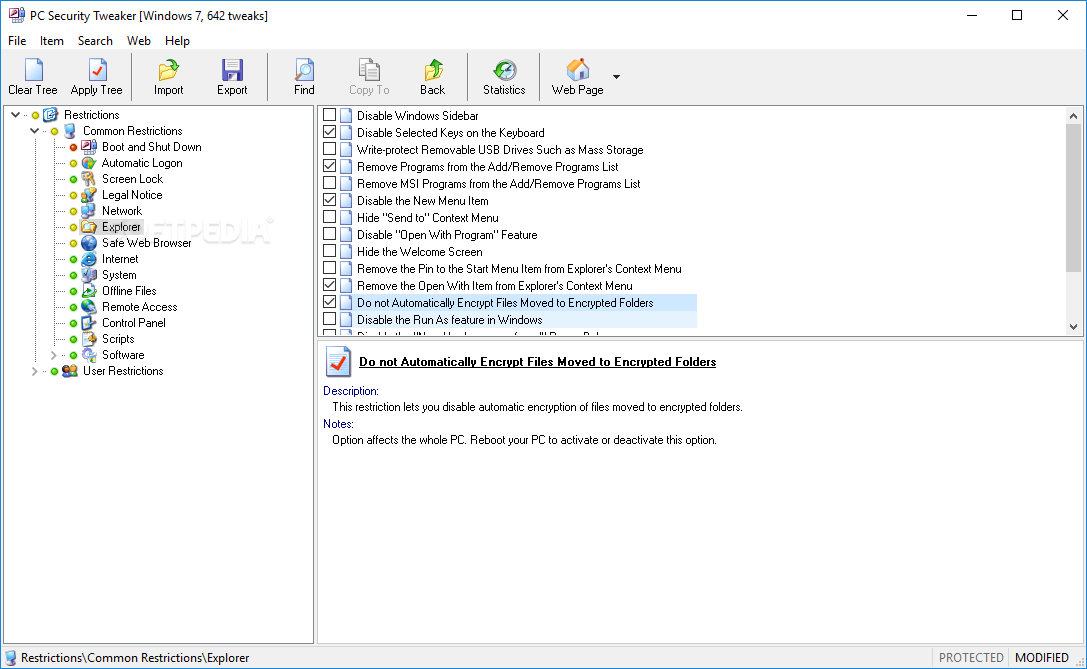Click the greyed Copy To toolbar button
Screen dimensions: 1087x669
point(369,76)
